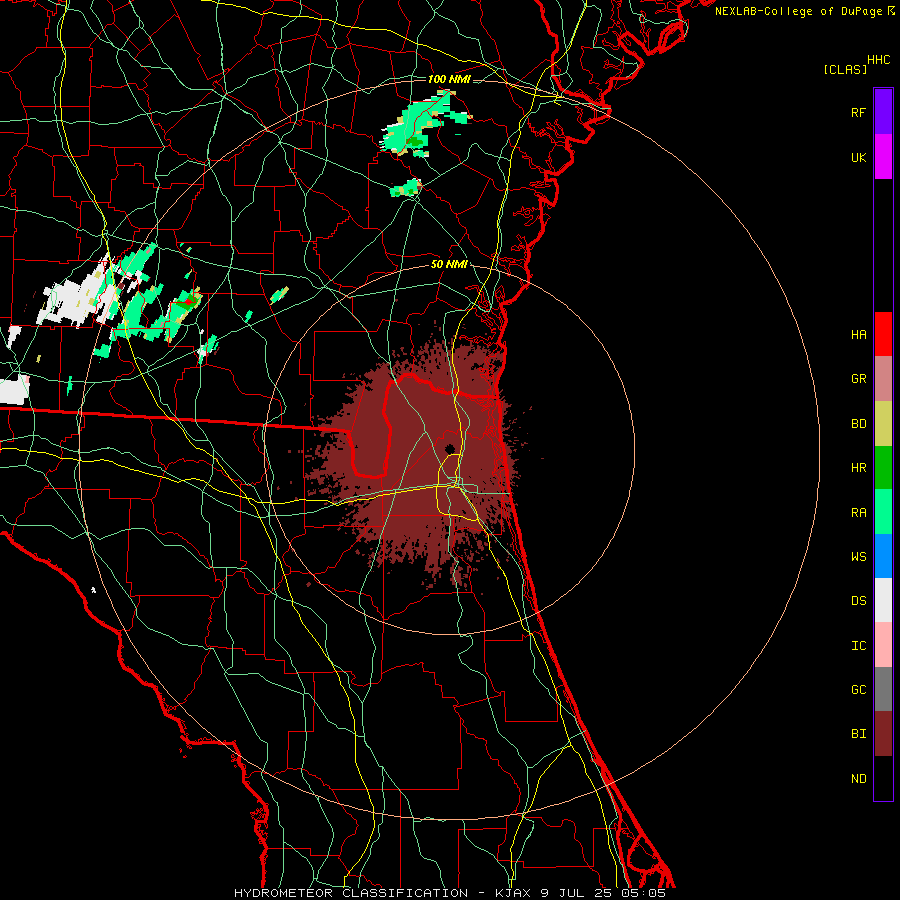Click the KJAX station identifier in caption
Screen dimensions: 900x900
514,893
